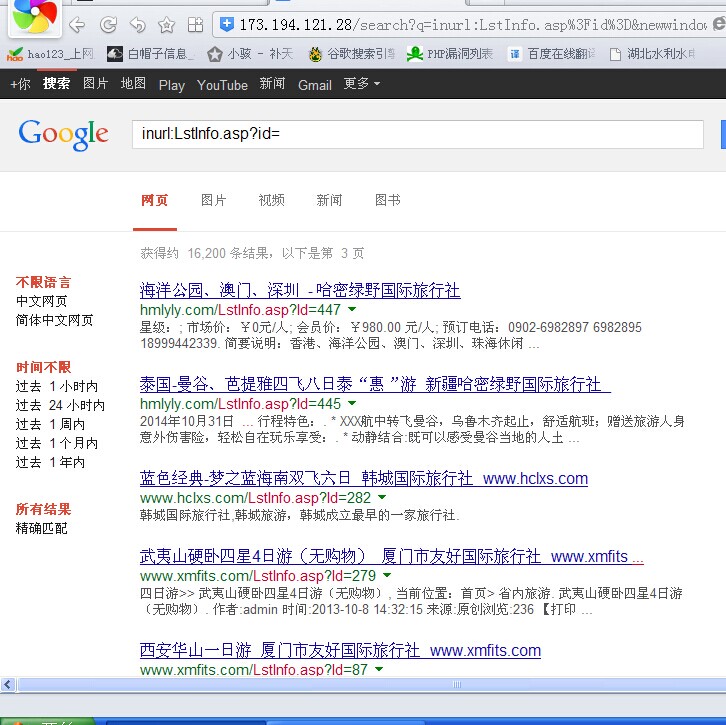The image size is (726, 725).
Task: Filter results by 中文网页
Action: [42, 301]
